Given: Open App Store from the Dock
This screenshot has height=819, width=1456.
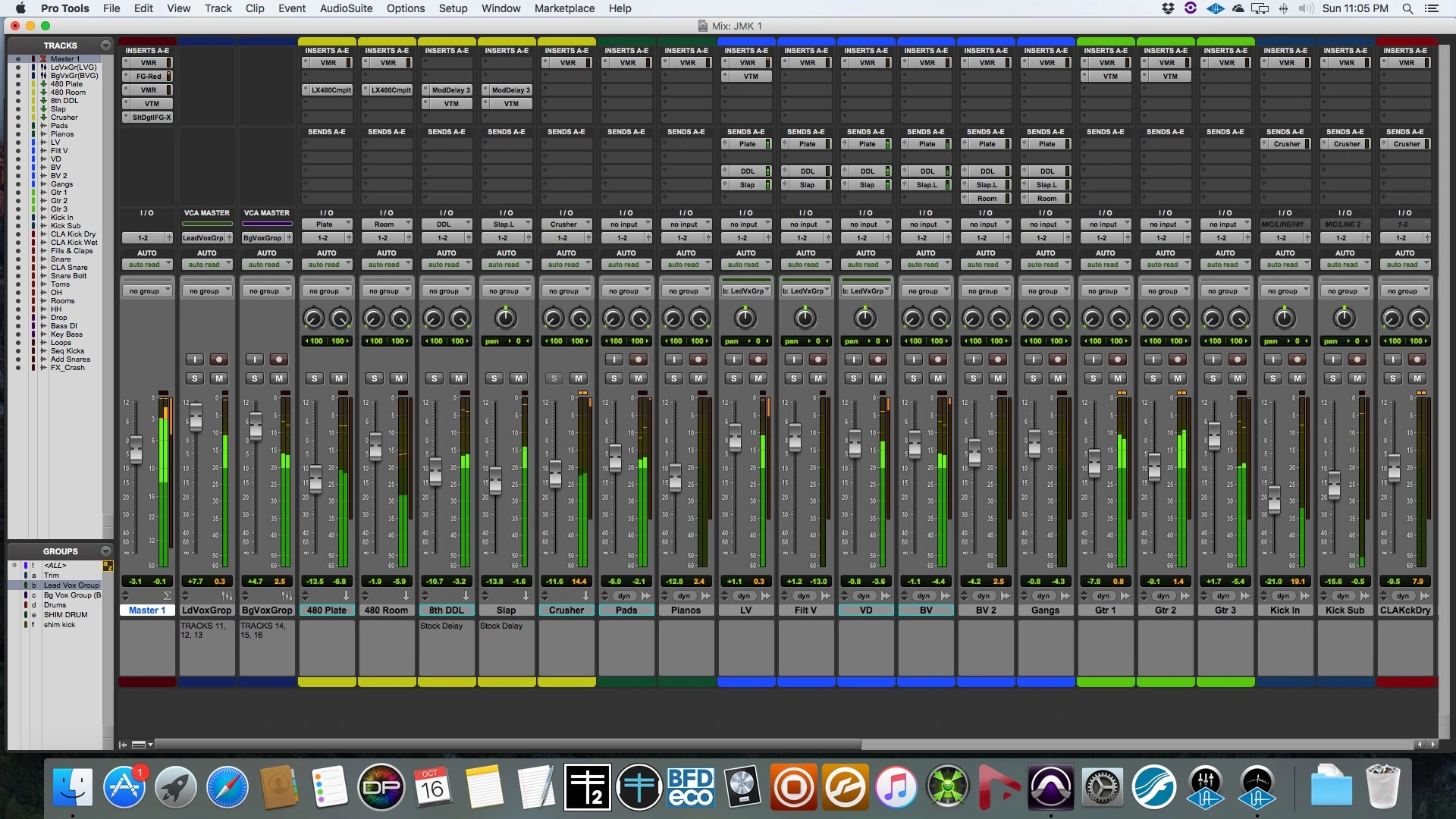Looking at the screenshot, I should (x=124, y=787).
